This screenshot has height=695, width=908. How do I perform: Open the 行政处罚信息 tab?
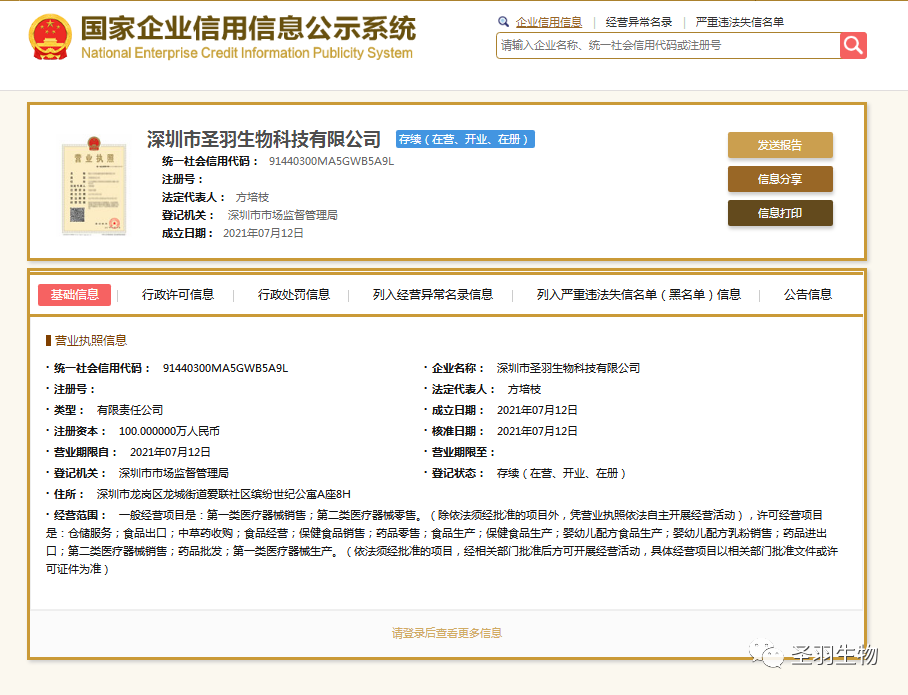click(x=294, y=294)
